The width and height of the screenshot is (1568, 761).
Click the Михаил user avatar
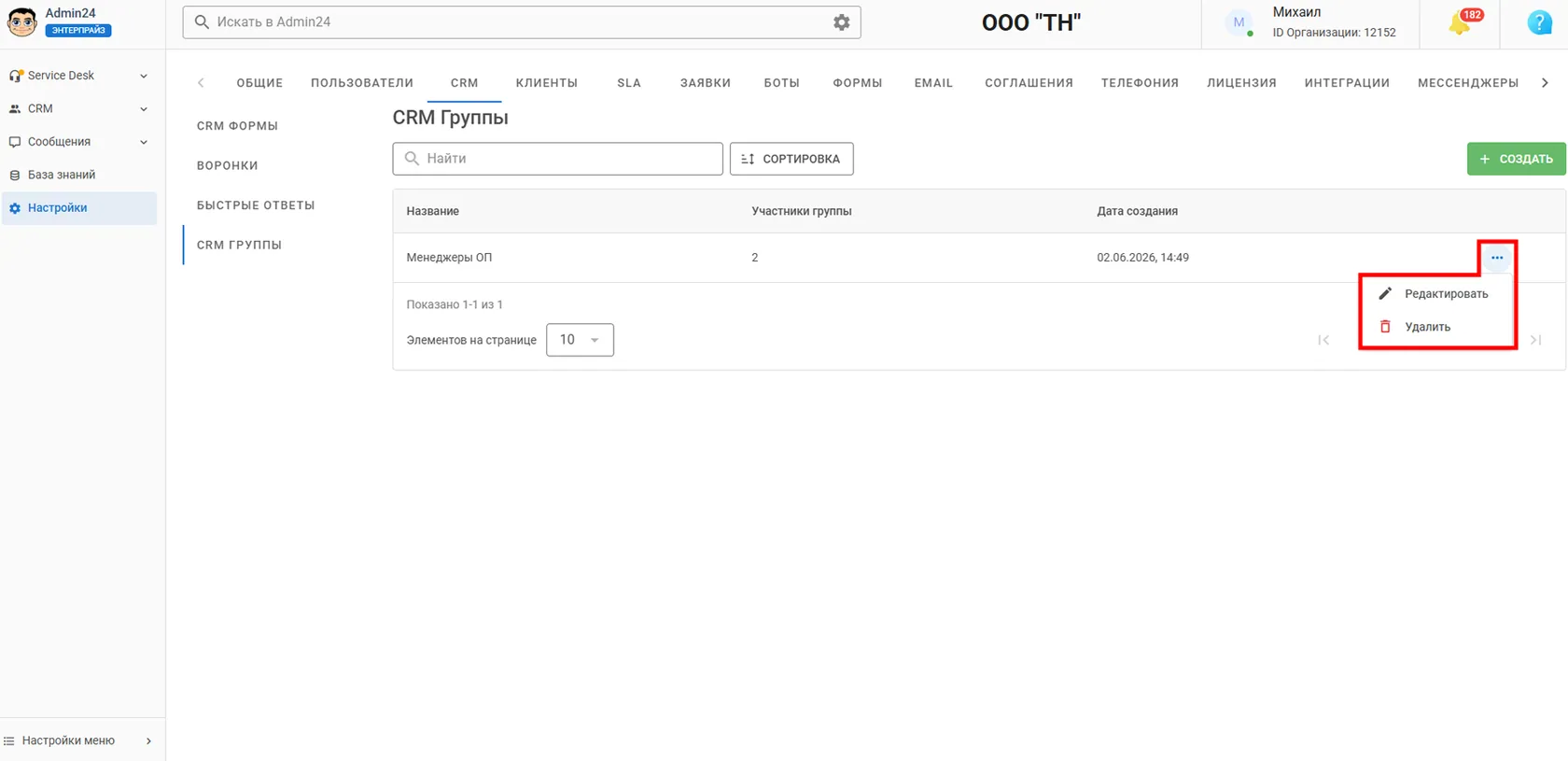[x=1239, y=22]
